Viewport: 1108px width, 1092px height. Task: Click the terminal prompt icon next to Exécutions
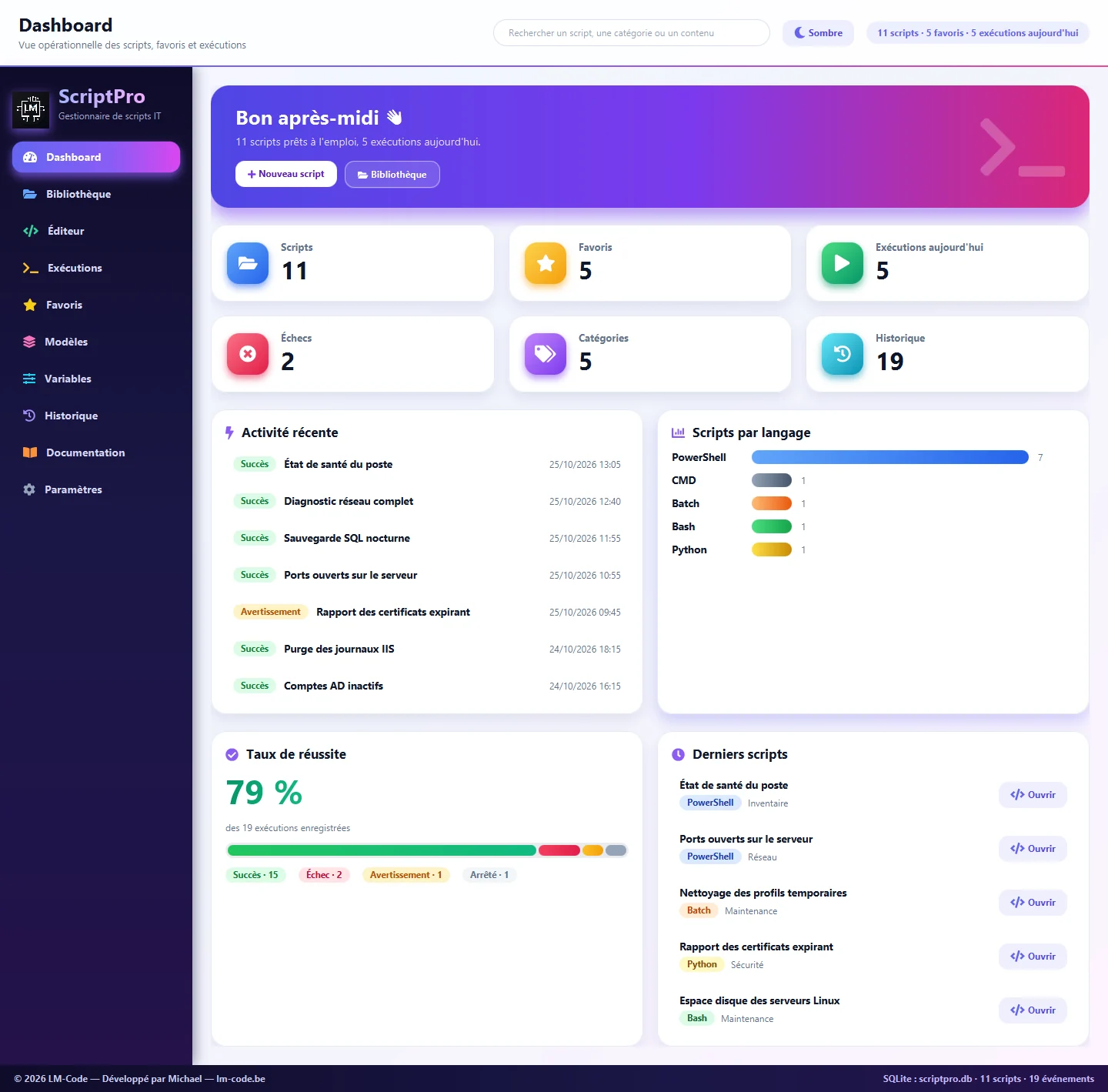(31, 268)
